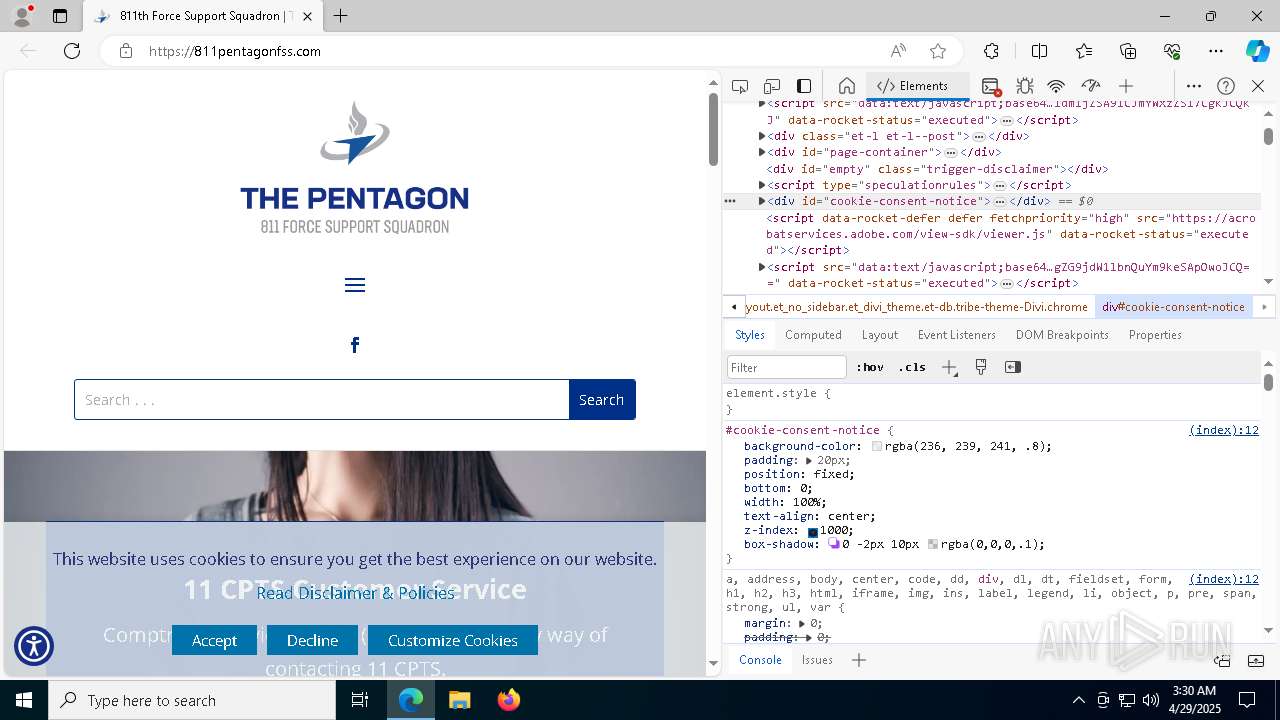
Task: Open Windows Start menu
Action: [x=24, y=700]
